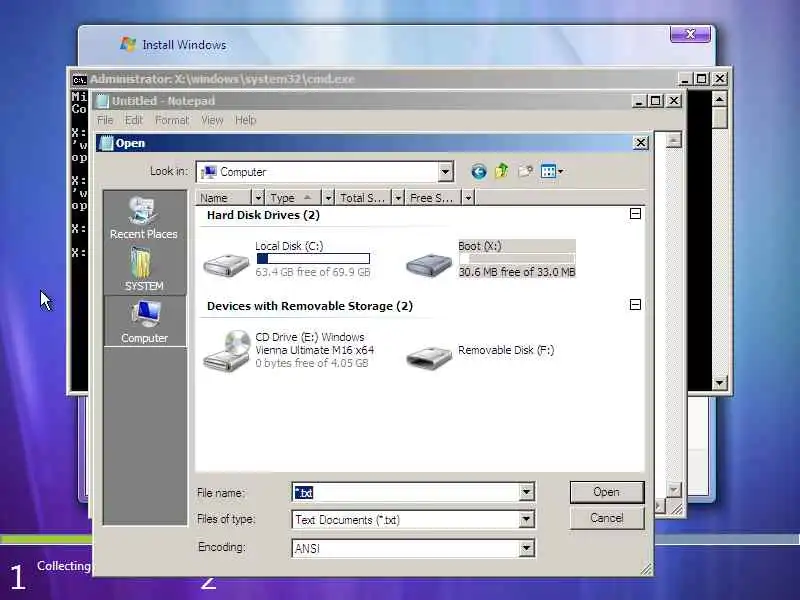800x600 pixels.
Task: Expand the Files of type dropdown
Action: (526, 520)
